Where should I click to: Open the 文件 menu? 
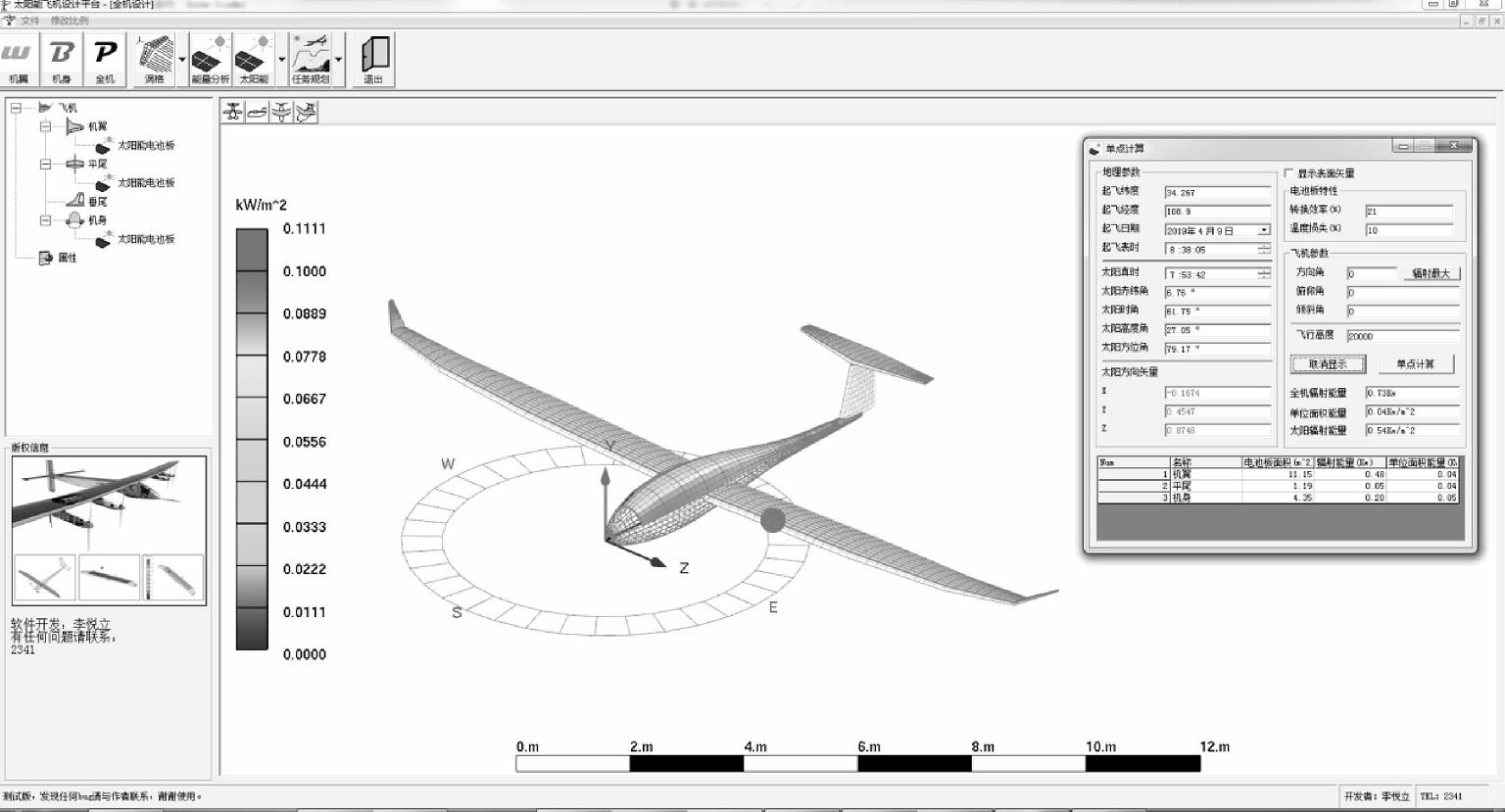click(x=30, y=21)
